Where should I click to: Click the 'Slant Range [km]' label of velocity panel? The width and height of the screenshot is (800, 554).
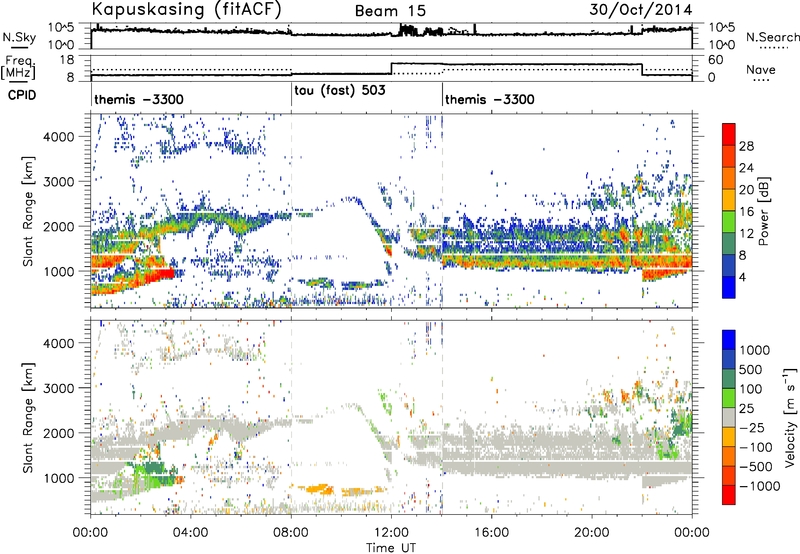point(28,418)
